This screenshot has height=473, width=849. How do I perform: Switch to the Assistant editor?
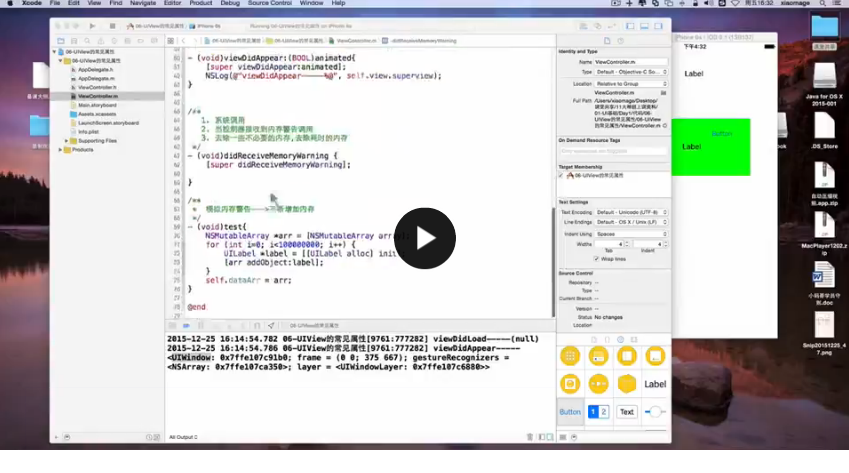tap(597, 26)
